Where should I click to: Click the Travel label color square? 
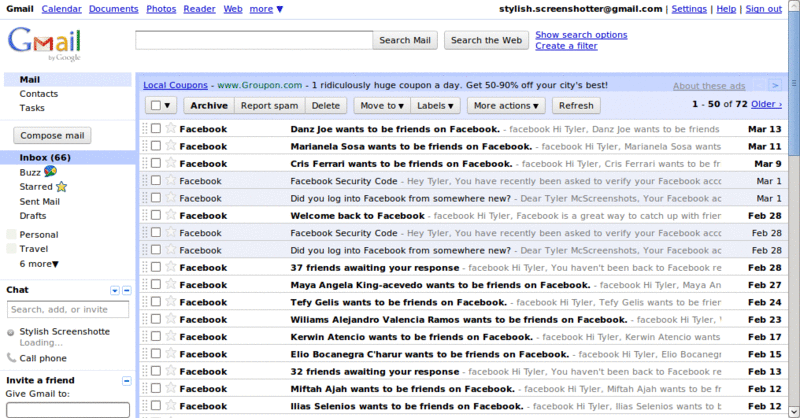tap(11, 249)
